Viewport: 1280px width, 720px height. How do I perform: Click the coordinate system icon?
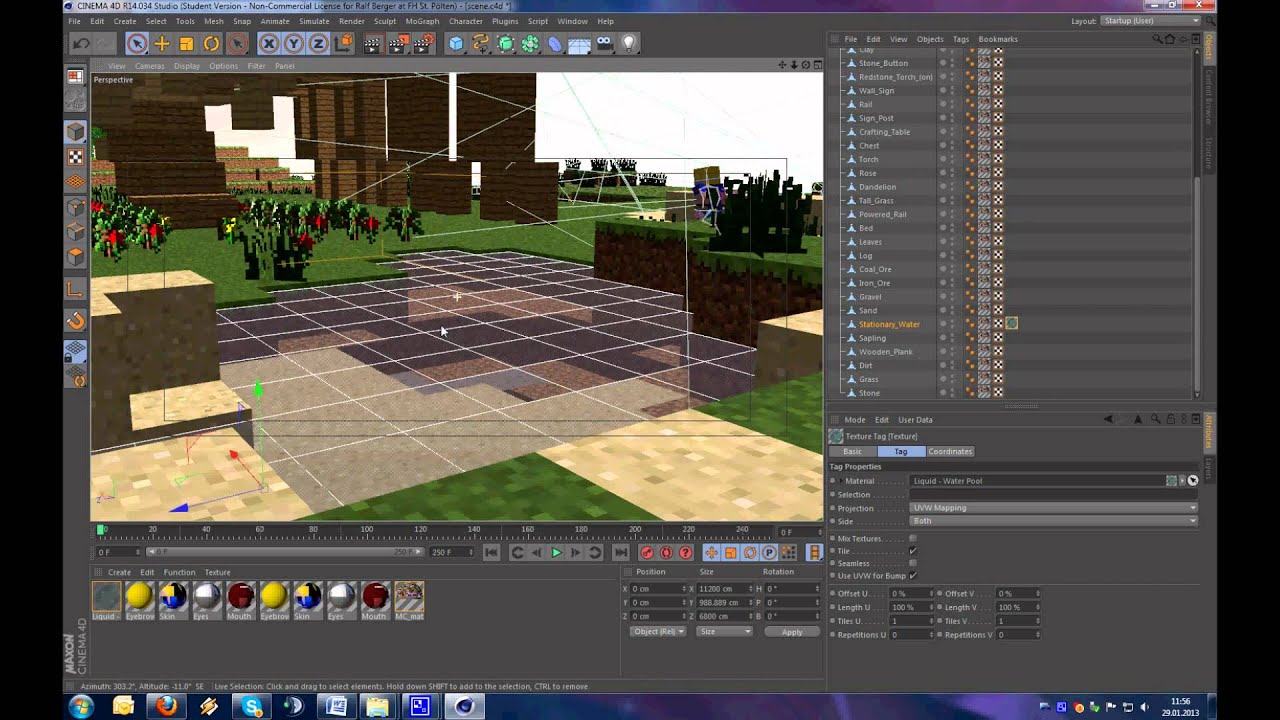tap(344, 43)
